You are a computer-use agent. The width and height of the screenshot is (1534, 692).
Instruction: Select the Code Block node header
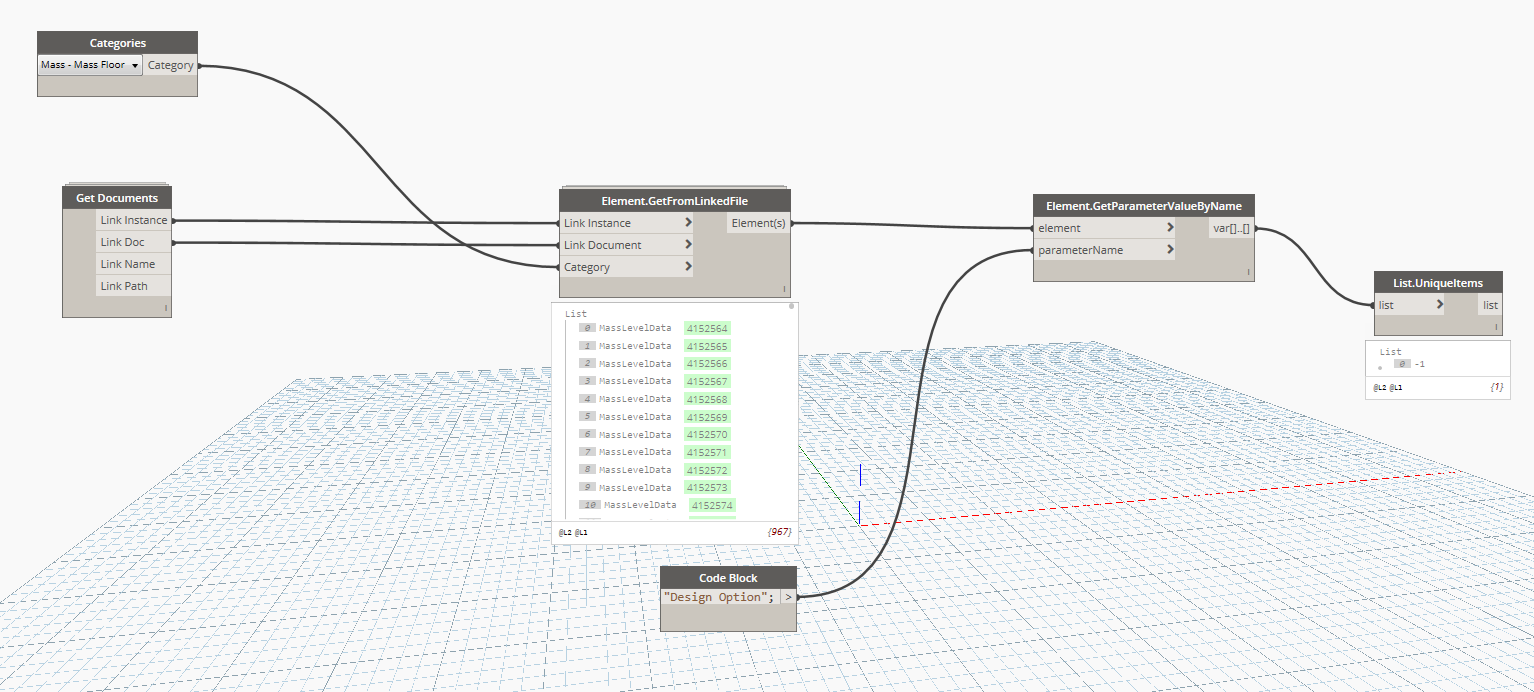(728, 578)
